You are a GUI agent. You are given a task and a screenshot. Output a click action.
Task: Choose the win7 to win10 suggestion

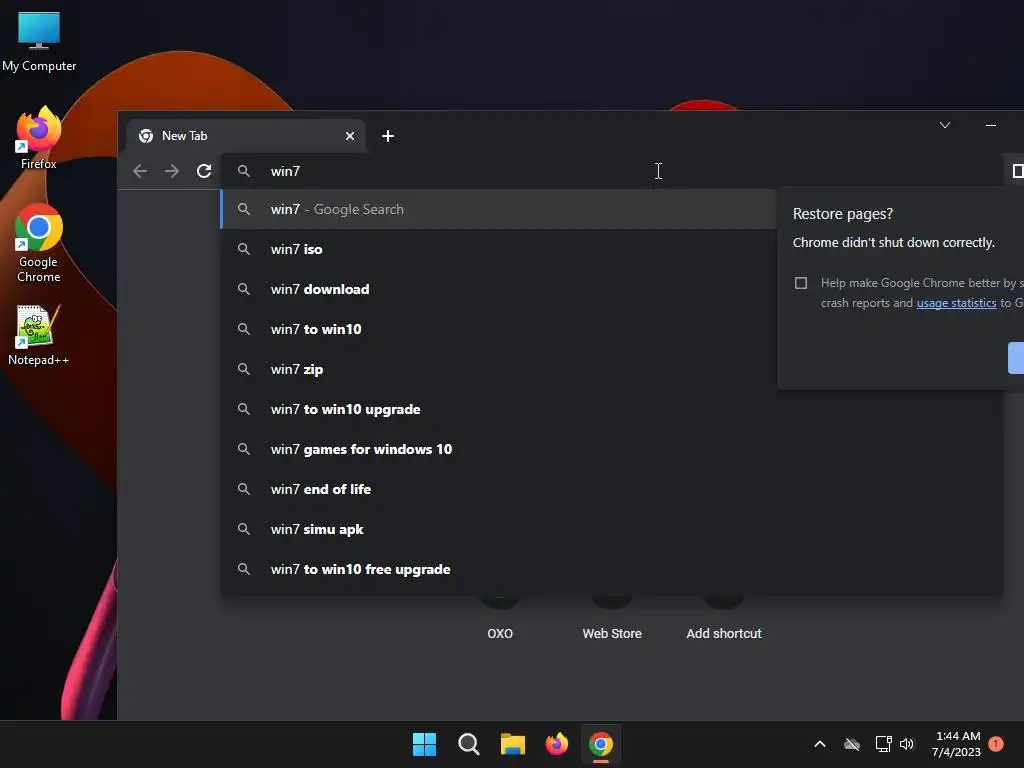tap(499, 329)
